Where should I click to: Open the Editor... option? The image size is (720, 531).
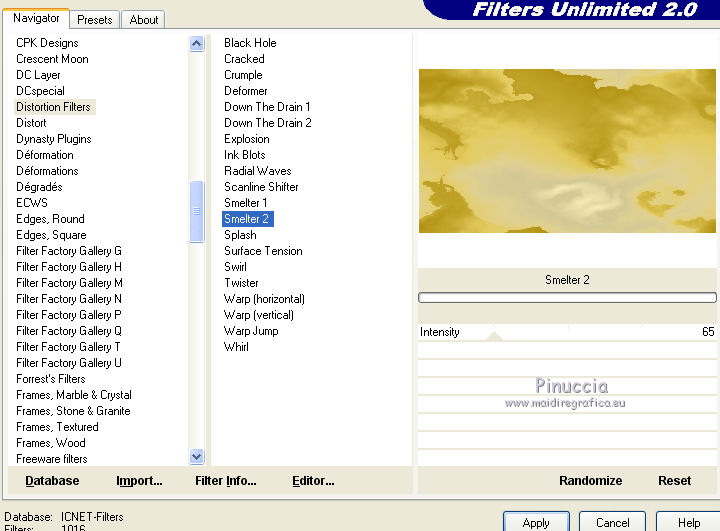point(313,480)
